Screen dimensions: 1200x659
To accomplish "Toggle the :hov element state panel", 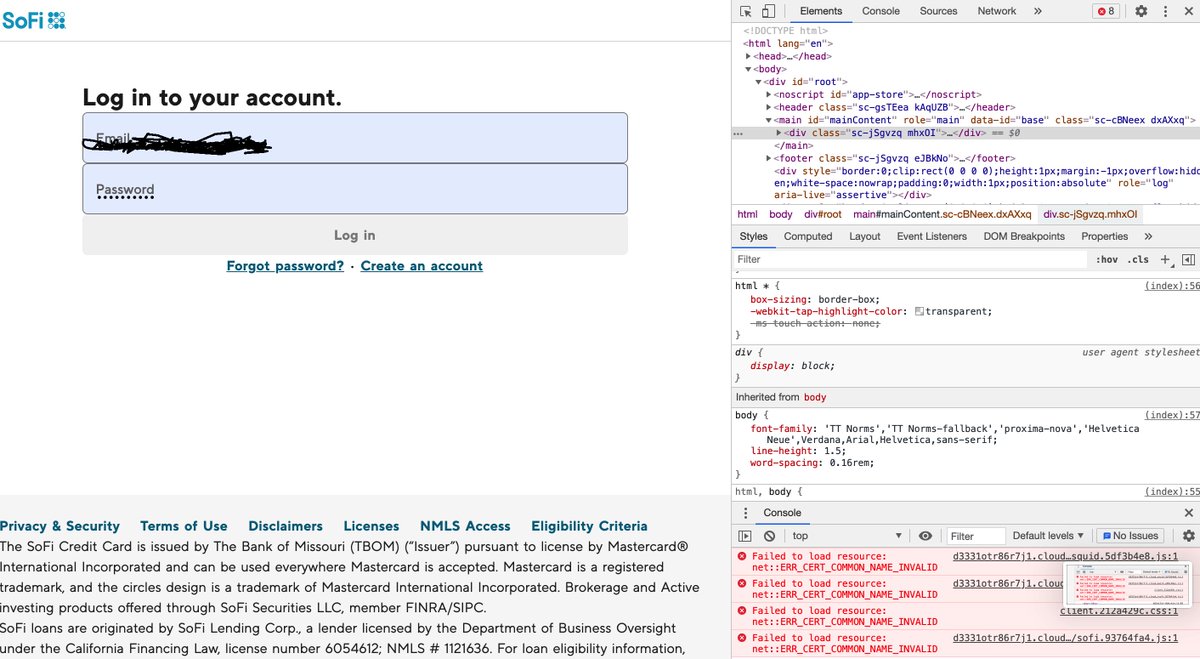I will pyautogui.click(x=1107, y=259).
